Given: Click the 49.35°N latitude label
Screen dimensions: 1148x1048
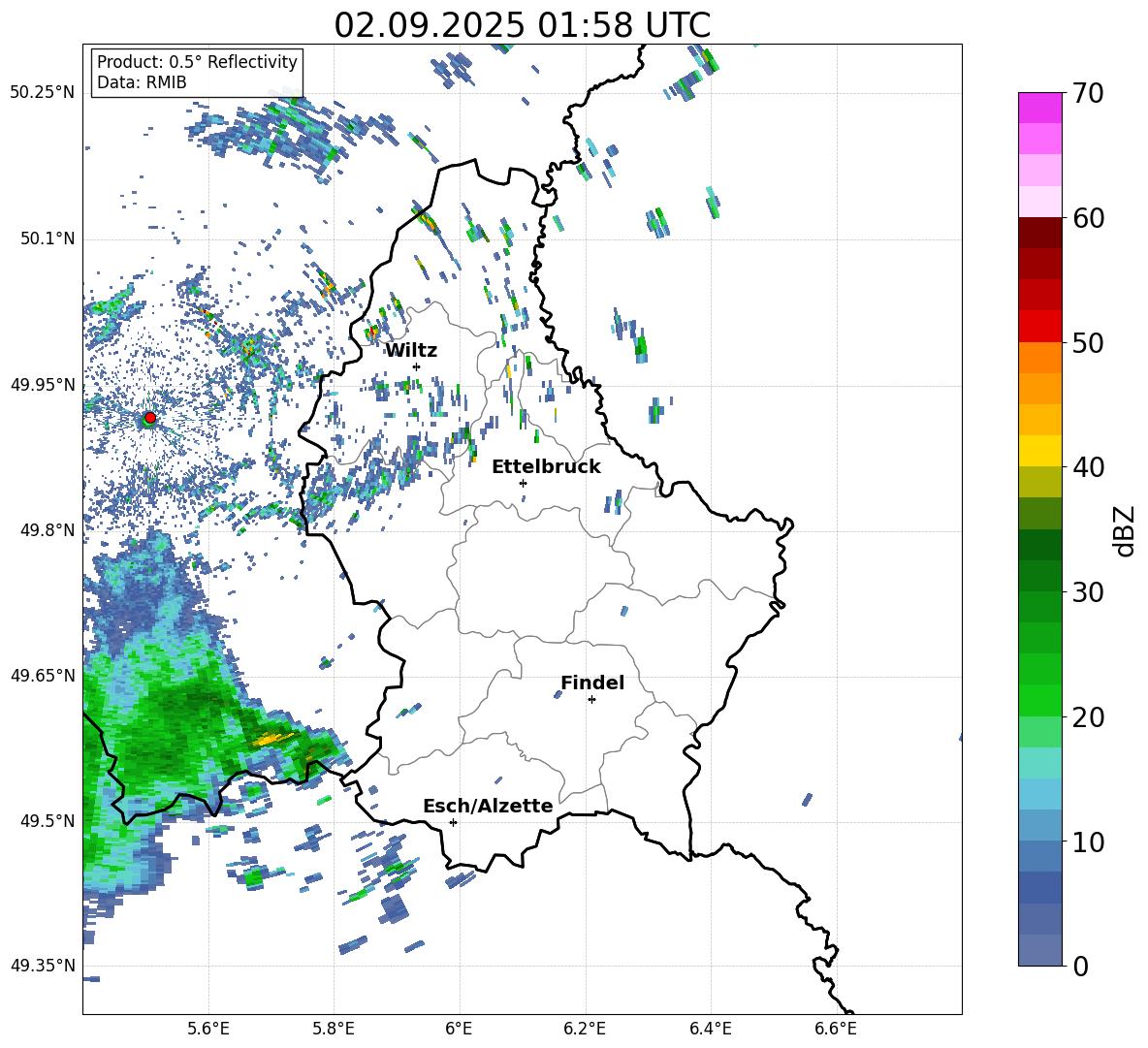Looking at the screenshot, I should coord(43,966).
